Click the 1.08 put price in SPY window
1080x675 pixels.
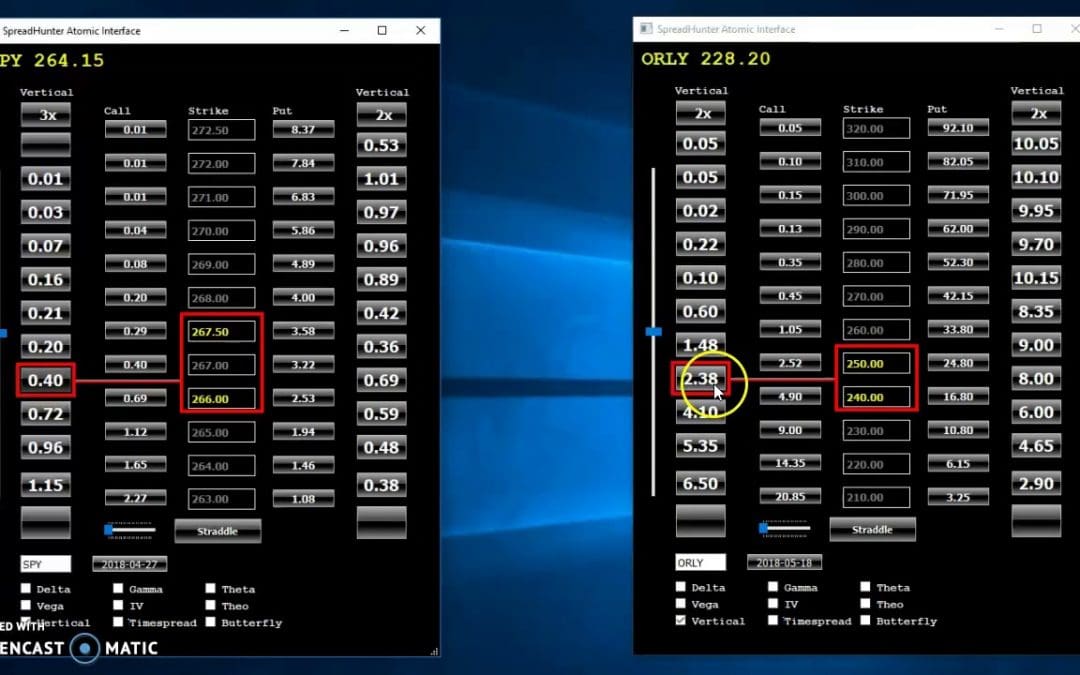pyautogui.click(x=303, y=498)
